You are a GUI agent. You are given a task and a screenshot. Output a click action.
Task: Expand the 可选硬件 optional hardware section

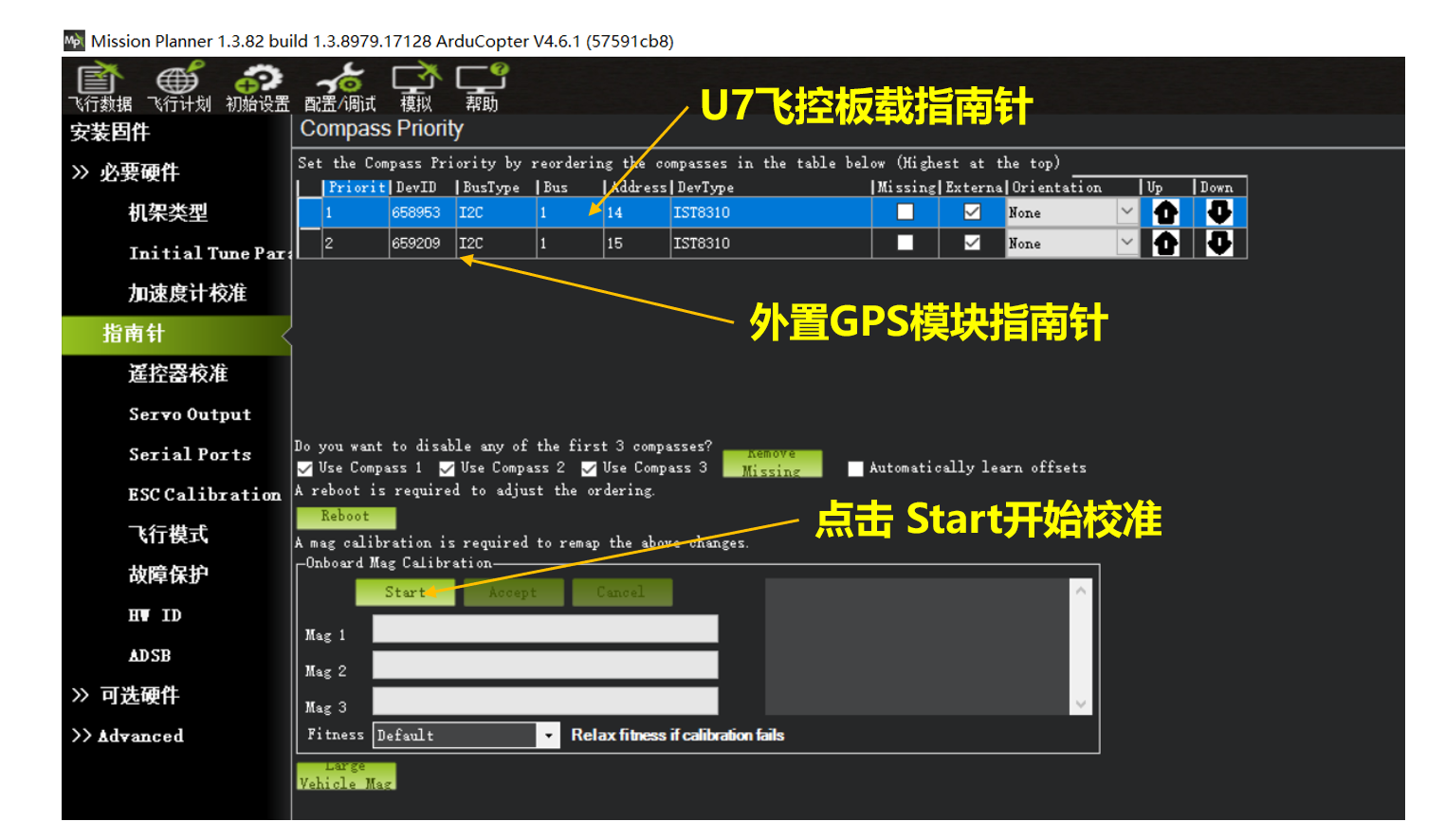(139, 696)
